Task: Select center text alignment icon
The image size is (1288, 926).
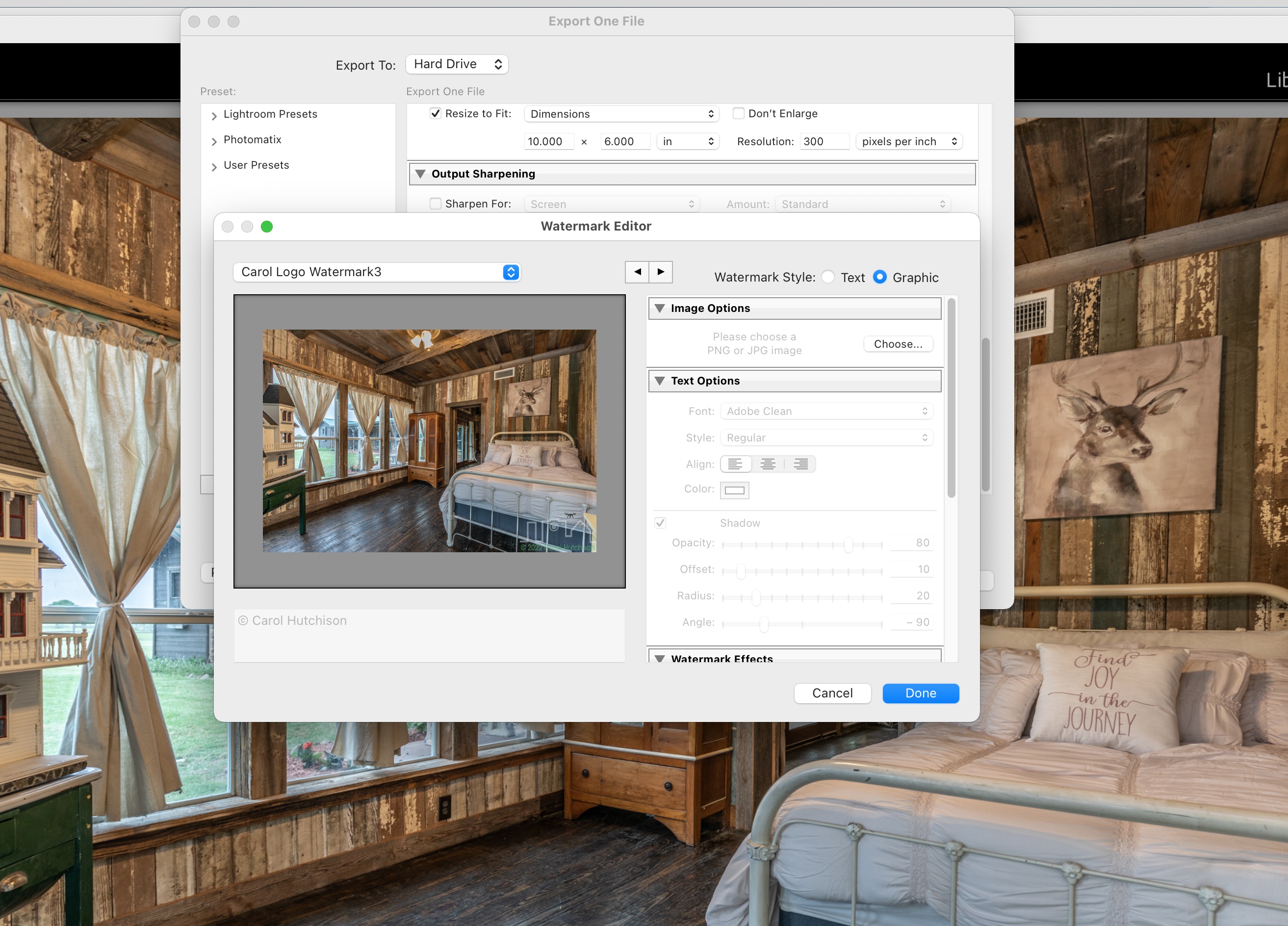Action: (x=768, y=464)
